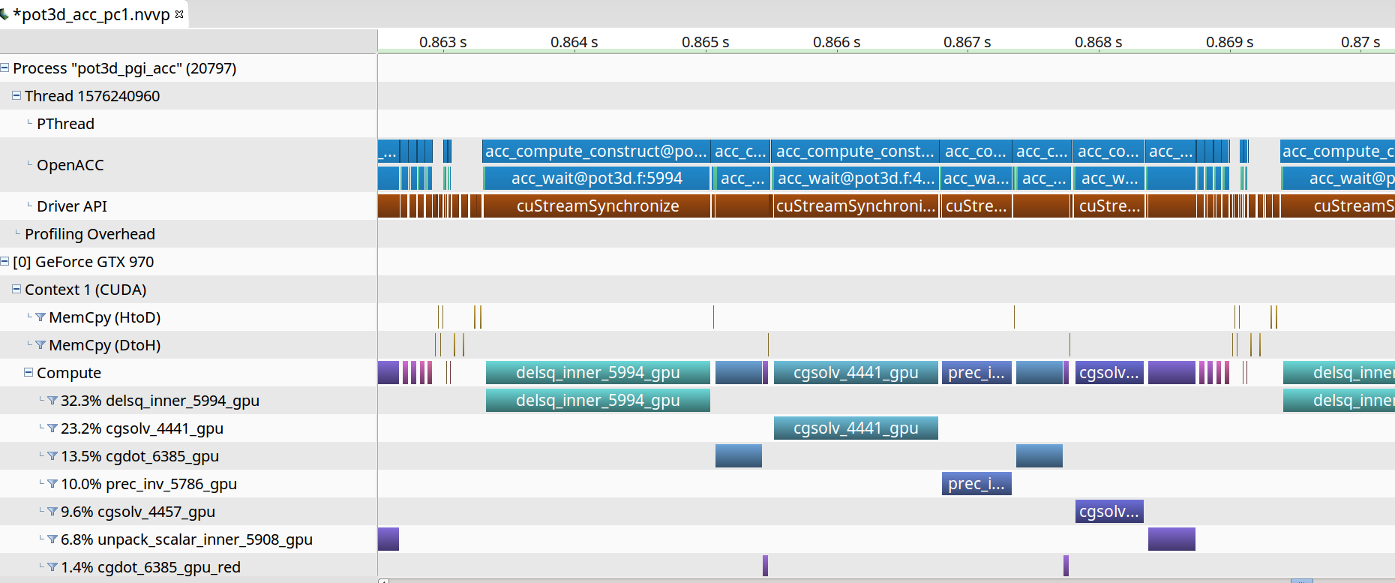Collapse the Thread 1576240960 node
The image size is (1395, 583).
(16, 96)
